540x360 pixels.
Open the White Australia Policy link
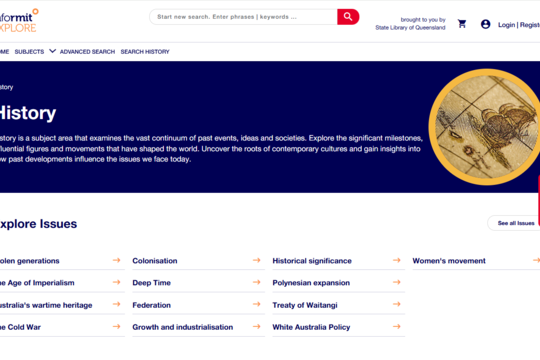[x=311, y=327]
